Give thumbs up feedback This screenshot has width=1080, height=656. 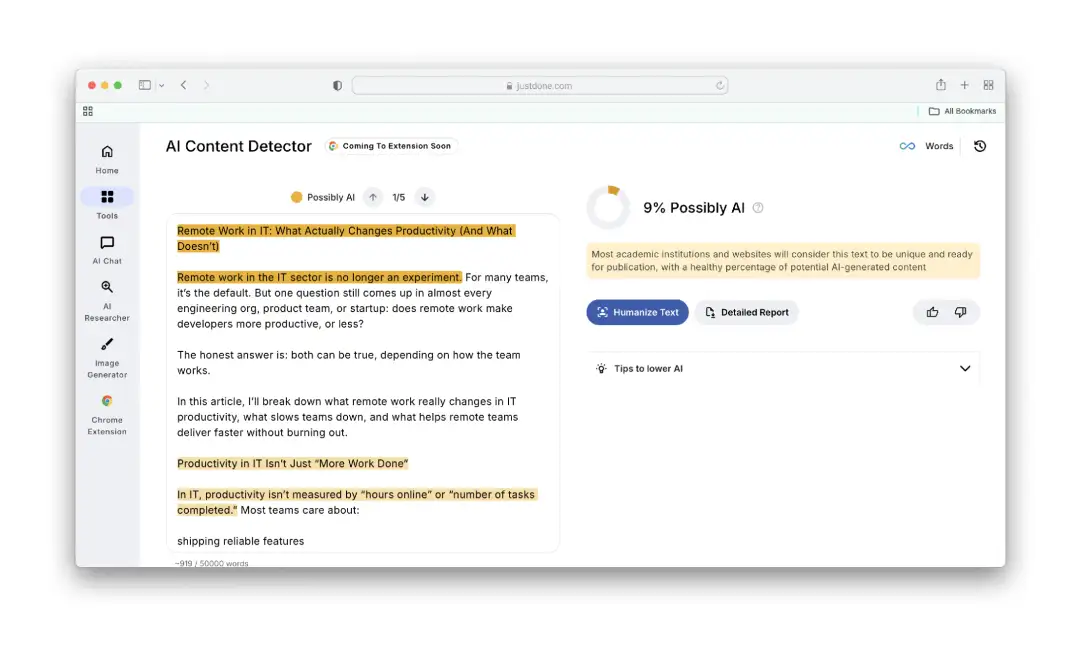pyautogui.click(x=932, y=312)
